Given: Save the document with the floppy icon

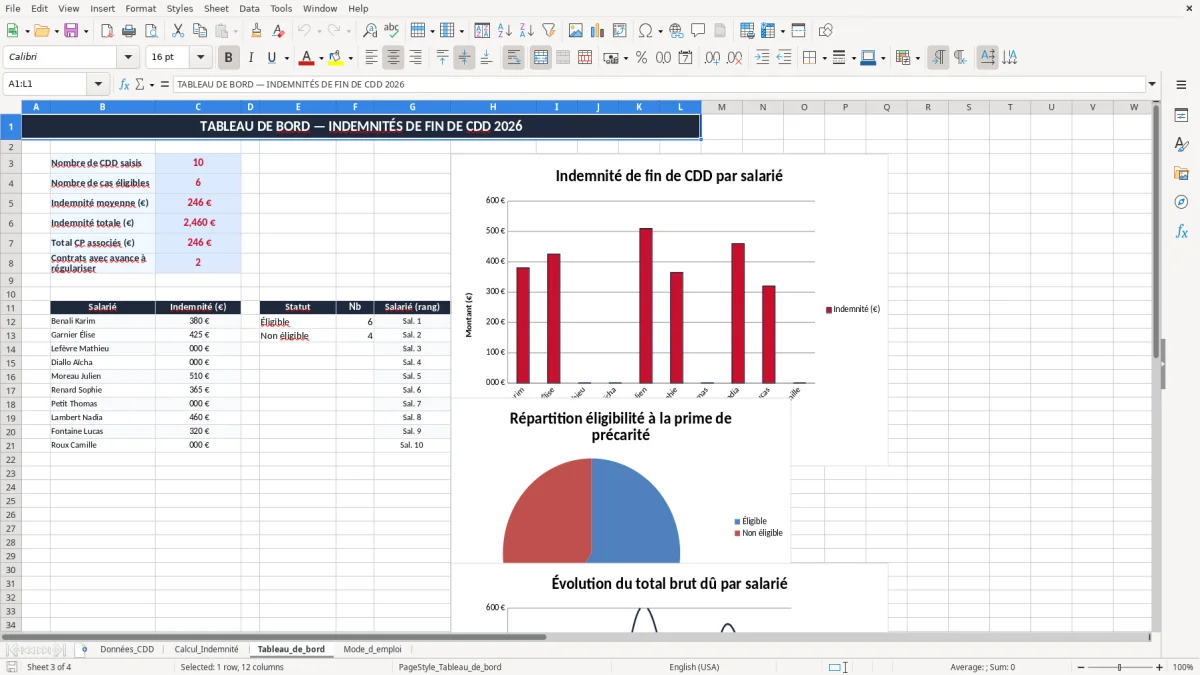Looking at the screenshot, I should (x=71, y=31).
